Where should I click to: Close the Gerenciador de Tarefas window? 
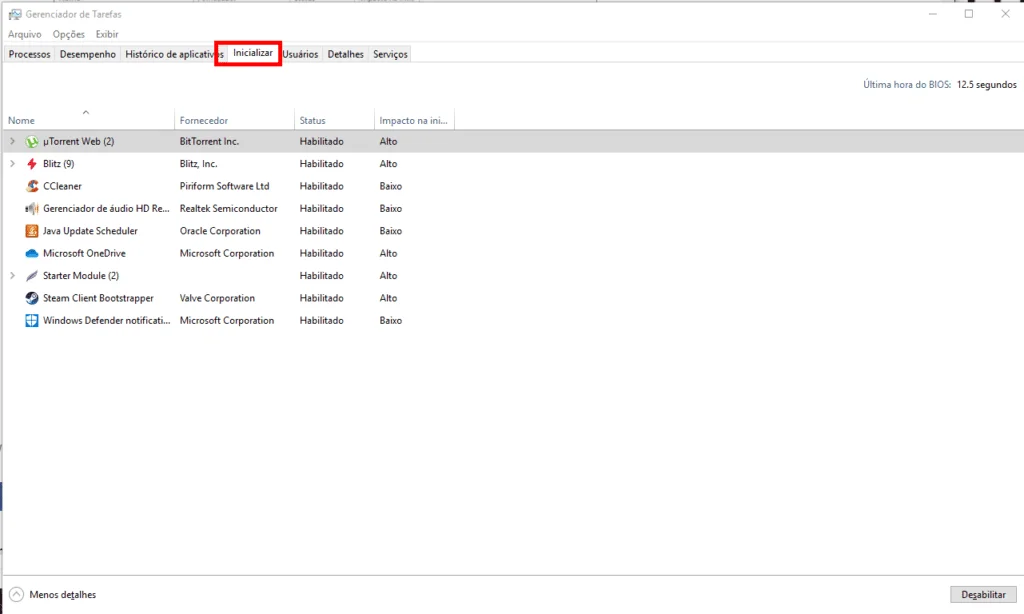coord(1005,14)
